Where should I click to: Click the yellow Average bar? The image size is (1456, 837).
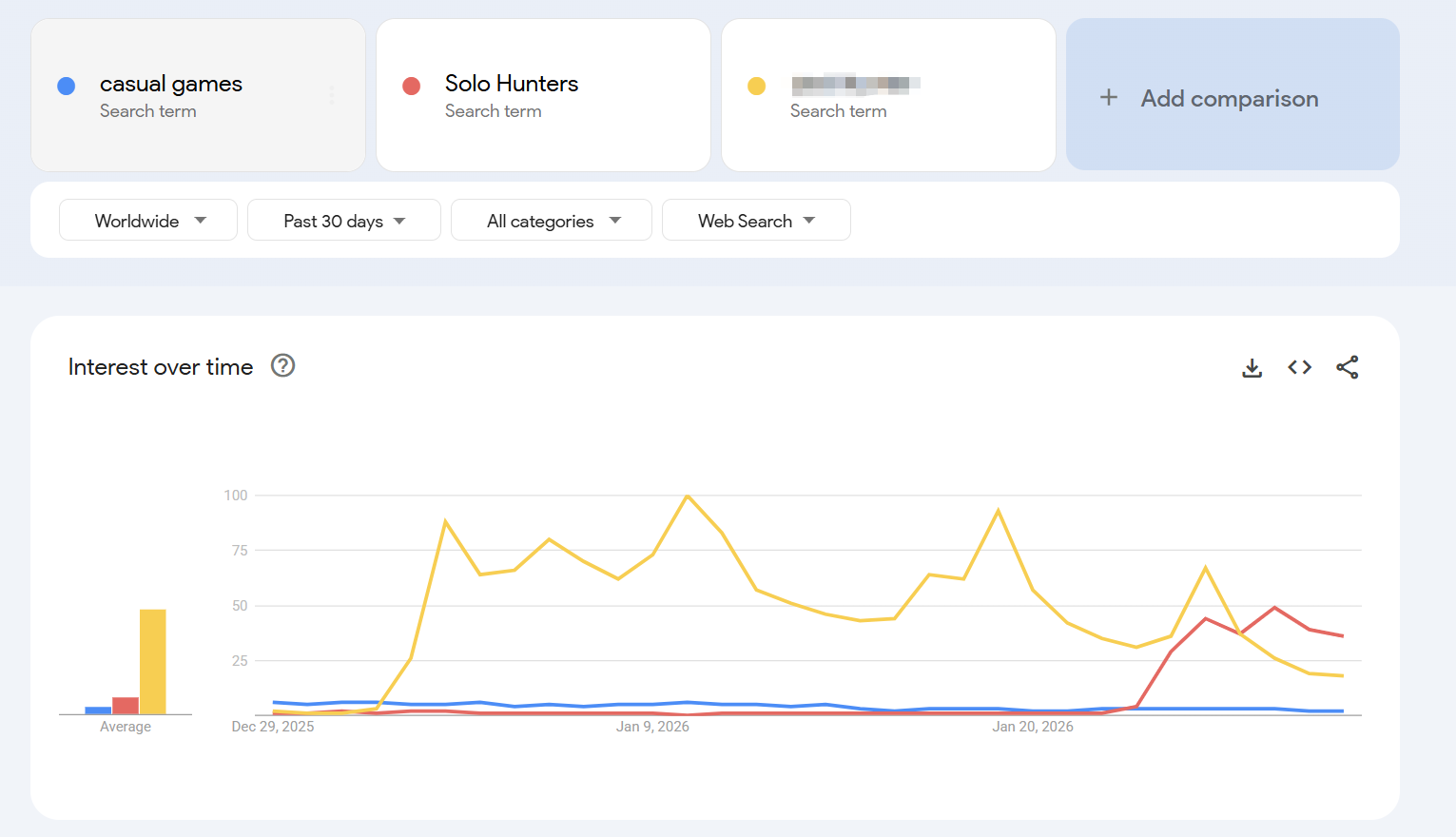click(152, 661)
